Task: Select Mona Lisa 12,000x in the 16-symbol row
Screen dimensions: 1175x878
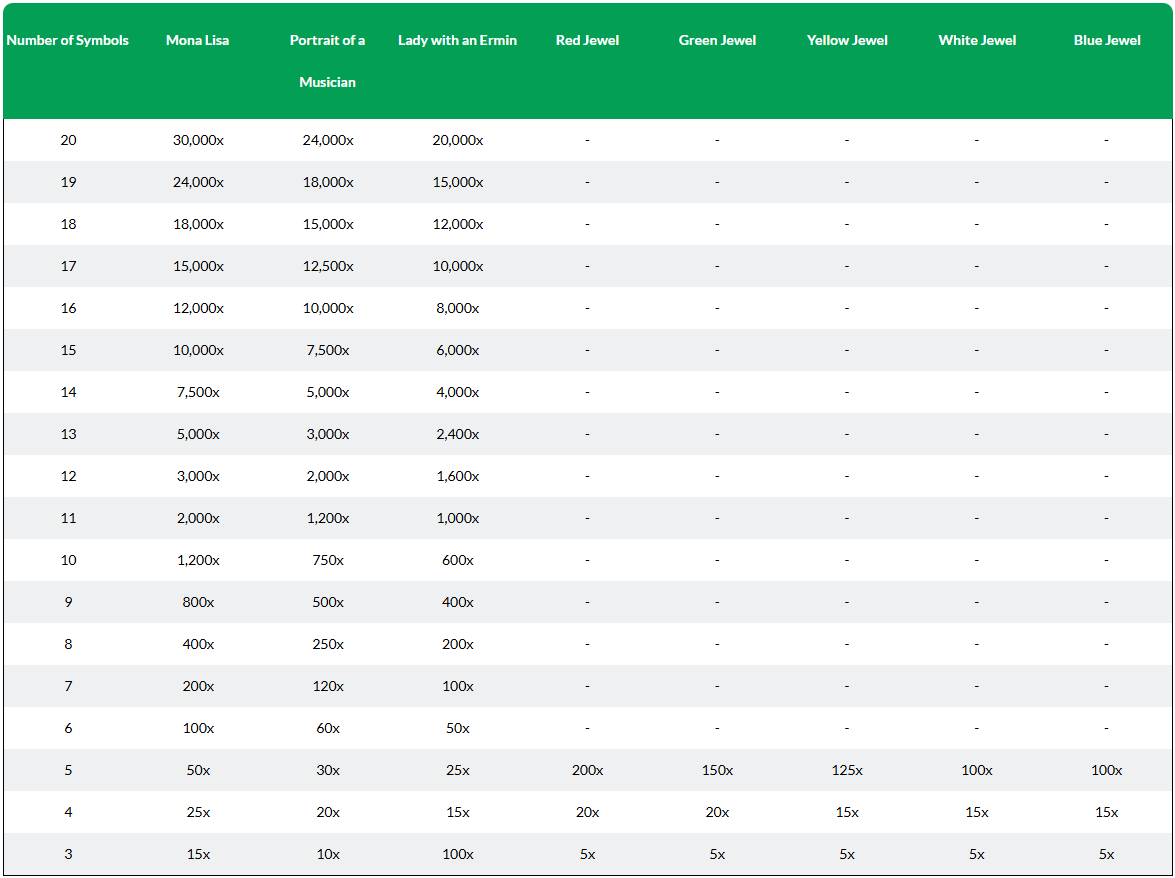Action: (x=198, y=308)
